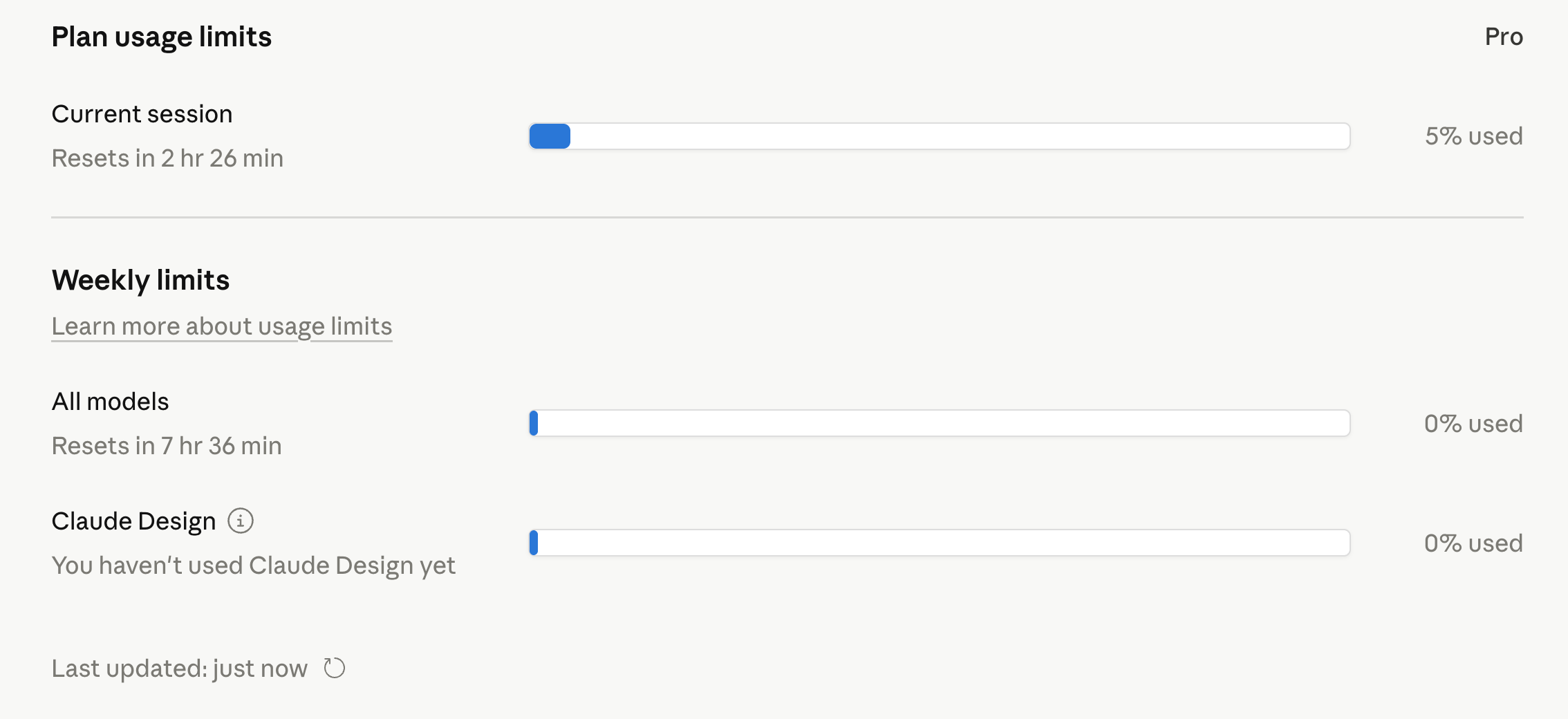1568x719 pixels.
Task: Click Last updated: just now text
Action: pyautogui.click(x=180, y=668)
